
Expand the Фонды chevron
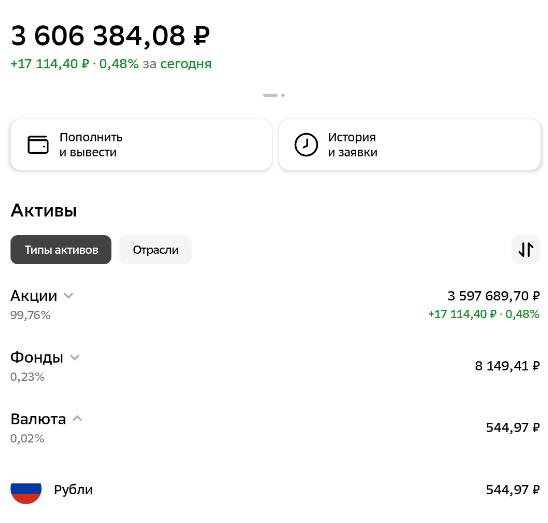click(75, 358)
